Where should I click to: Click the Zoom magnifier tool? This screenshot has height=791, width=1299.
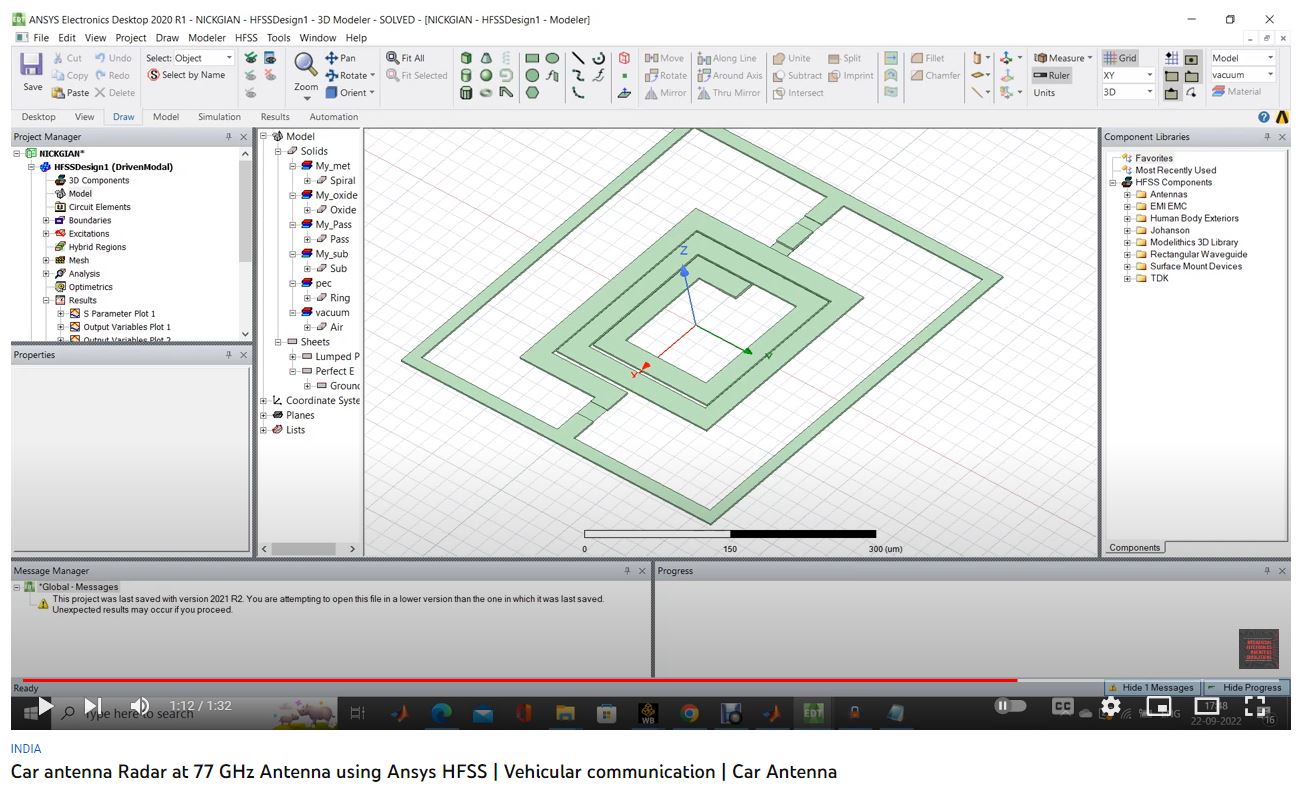[306, 65]
